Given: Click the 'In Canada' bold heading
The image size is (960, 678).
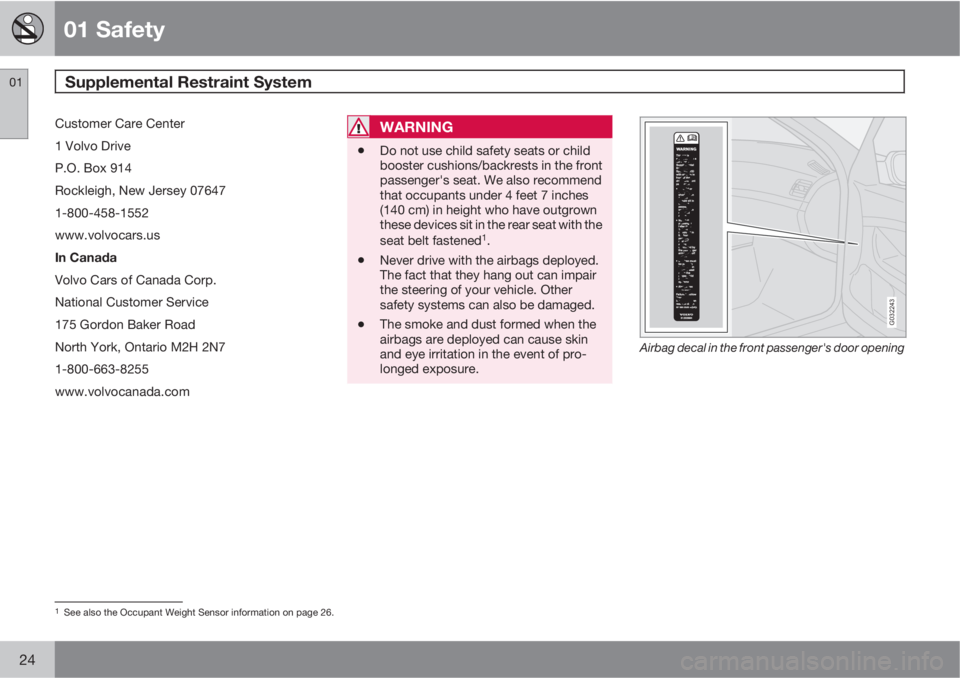Looking at the screenshot, I should (x=86, y=258).
